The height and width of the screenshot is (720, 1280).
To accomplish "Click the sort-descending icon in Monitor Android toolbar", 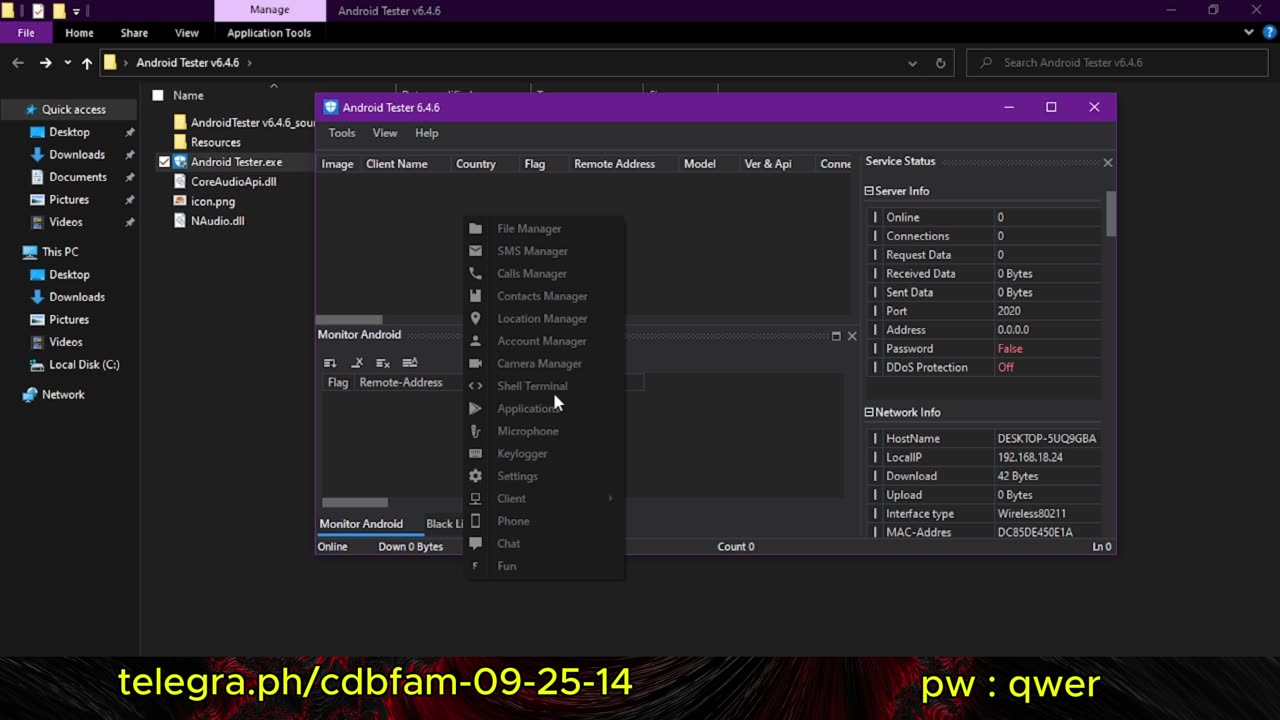I will tap(330, 363).
